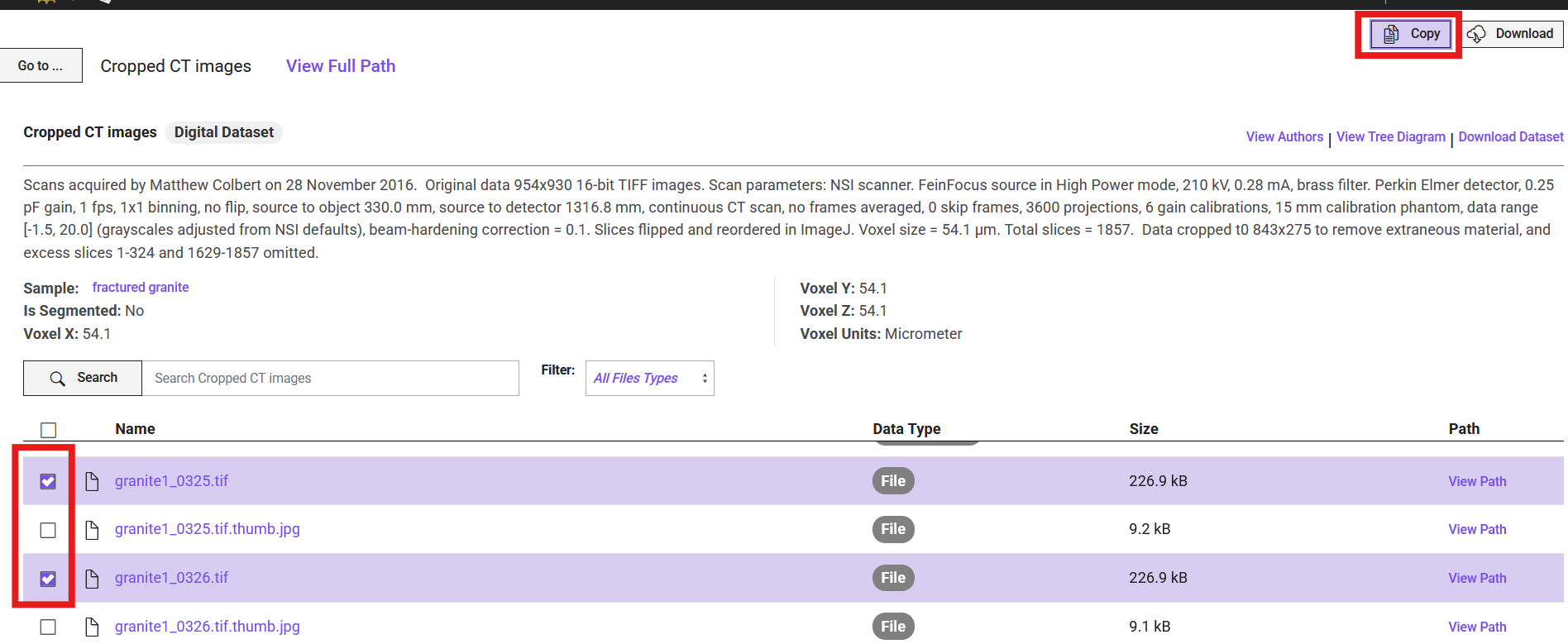The height and width of the screenshot is (644, 1568).
Task: Open the granite1_0325.tif file link
Action: (171, 481)
